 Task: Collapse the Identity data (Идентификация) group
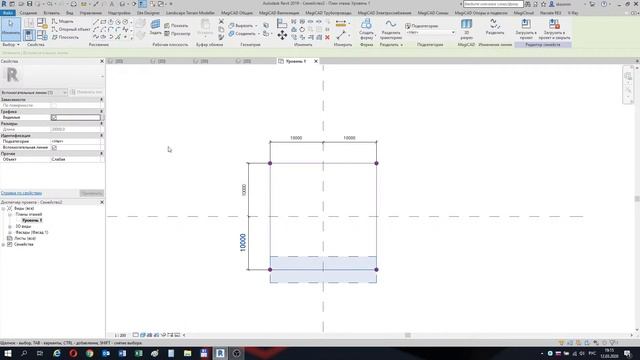point(101,136)
